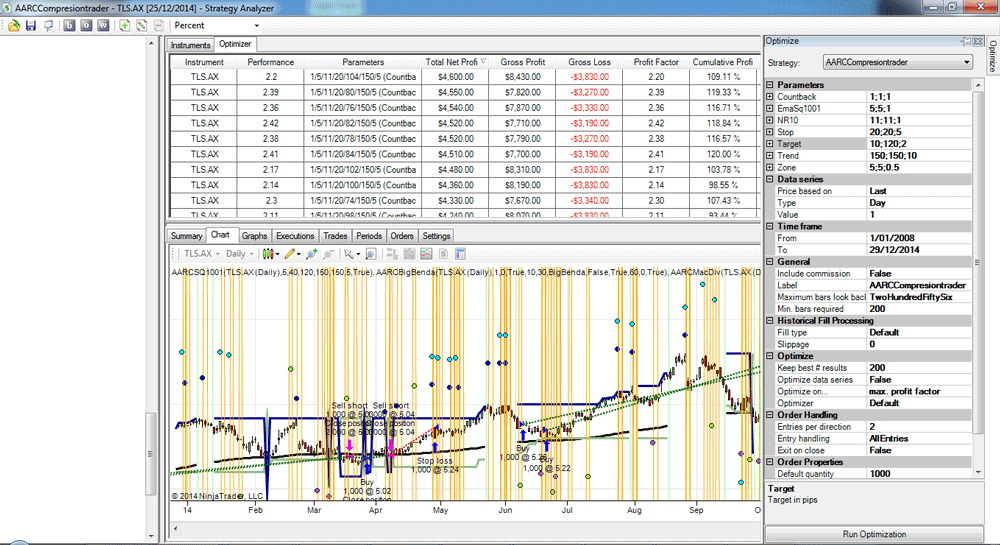This screenshot has height=545, width=1000.
Task: Click the grayed-out remove document icon
Action: point(159,25)
